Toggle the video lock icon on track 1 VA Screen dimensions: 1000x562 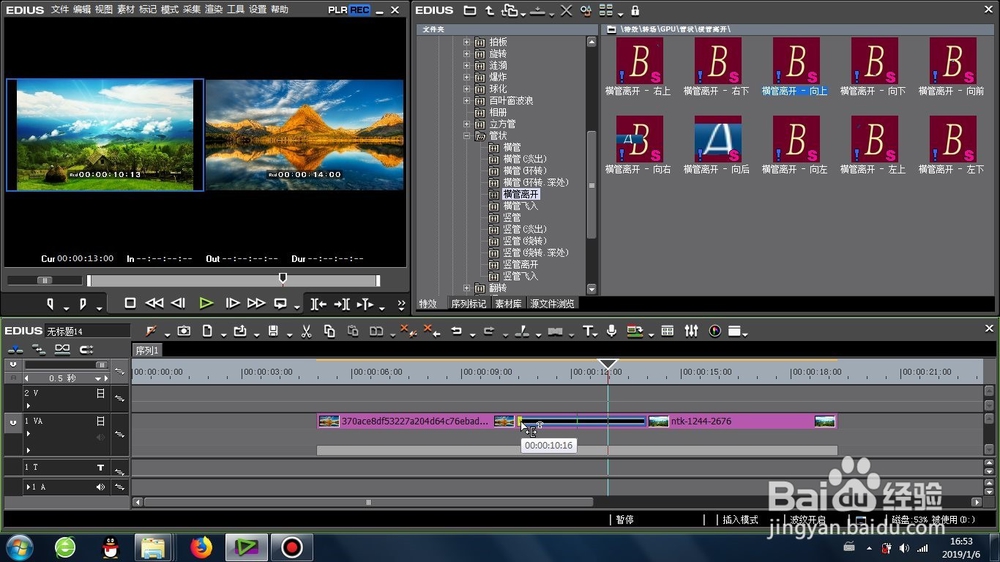[x=100, y=421]
